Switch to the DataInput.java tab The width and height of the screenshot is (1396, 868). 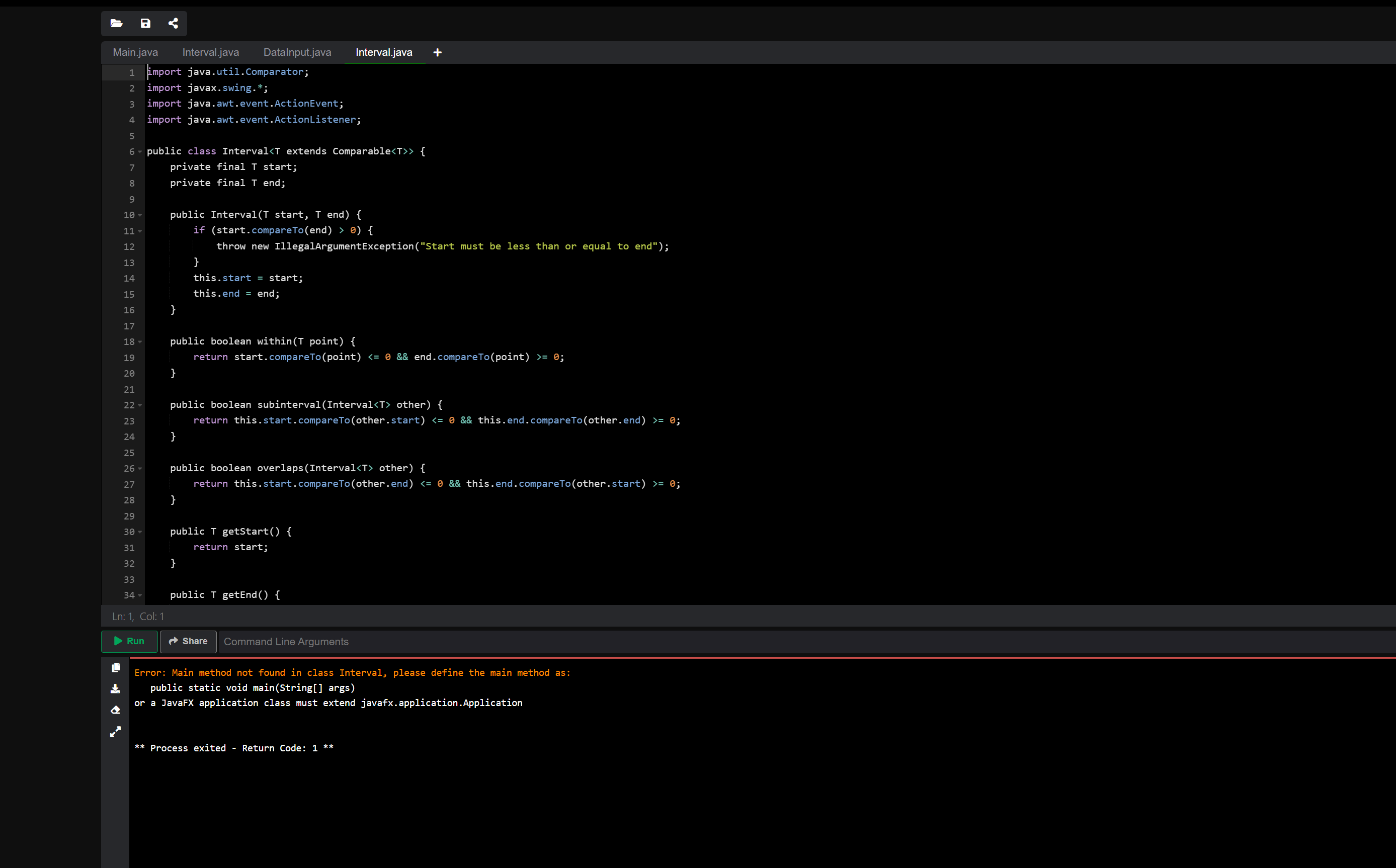297,52
